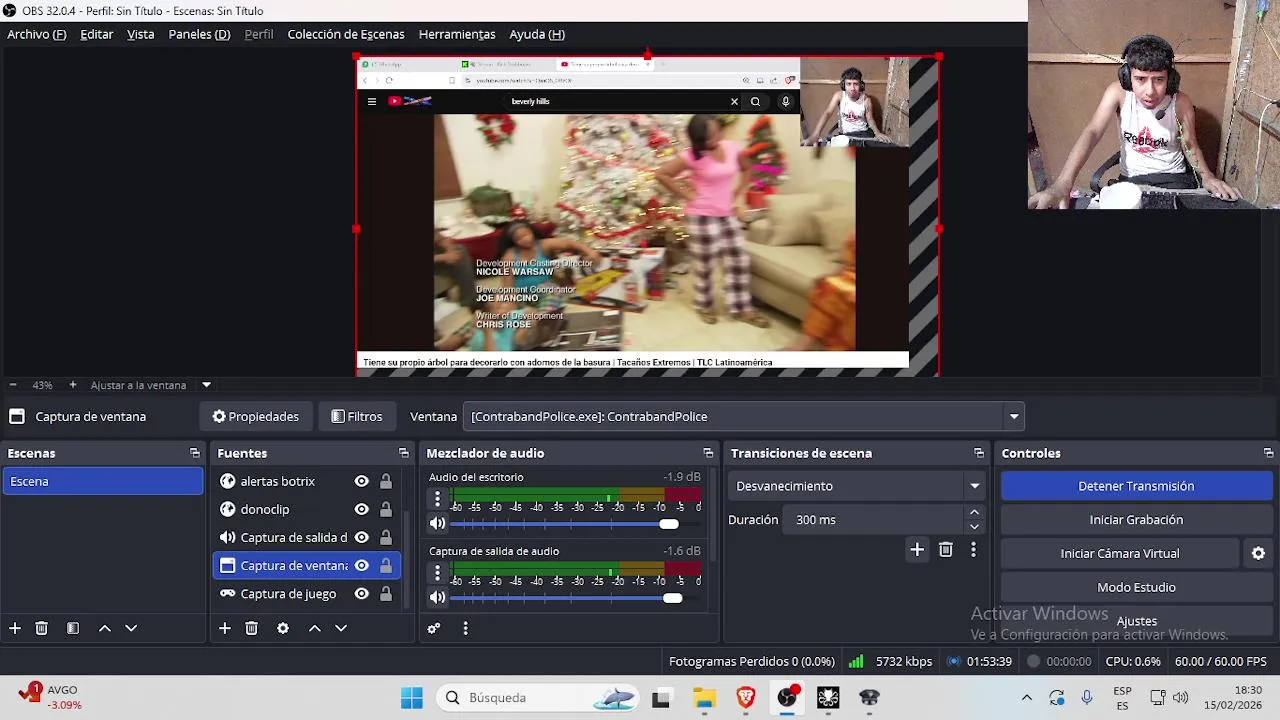The height and width of the screenshot is (720, 1280).
Task: Hide the Captura de ventana source
Action: [362, 565]
